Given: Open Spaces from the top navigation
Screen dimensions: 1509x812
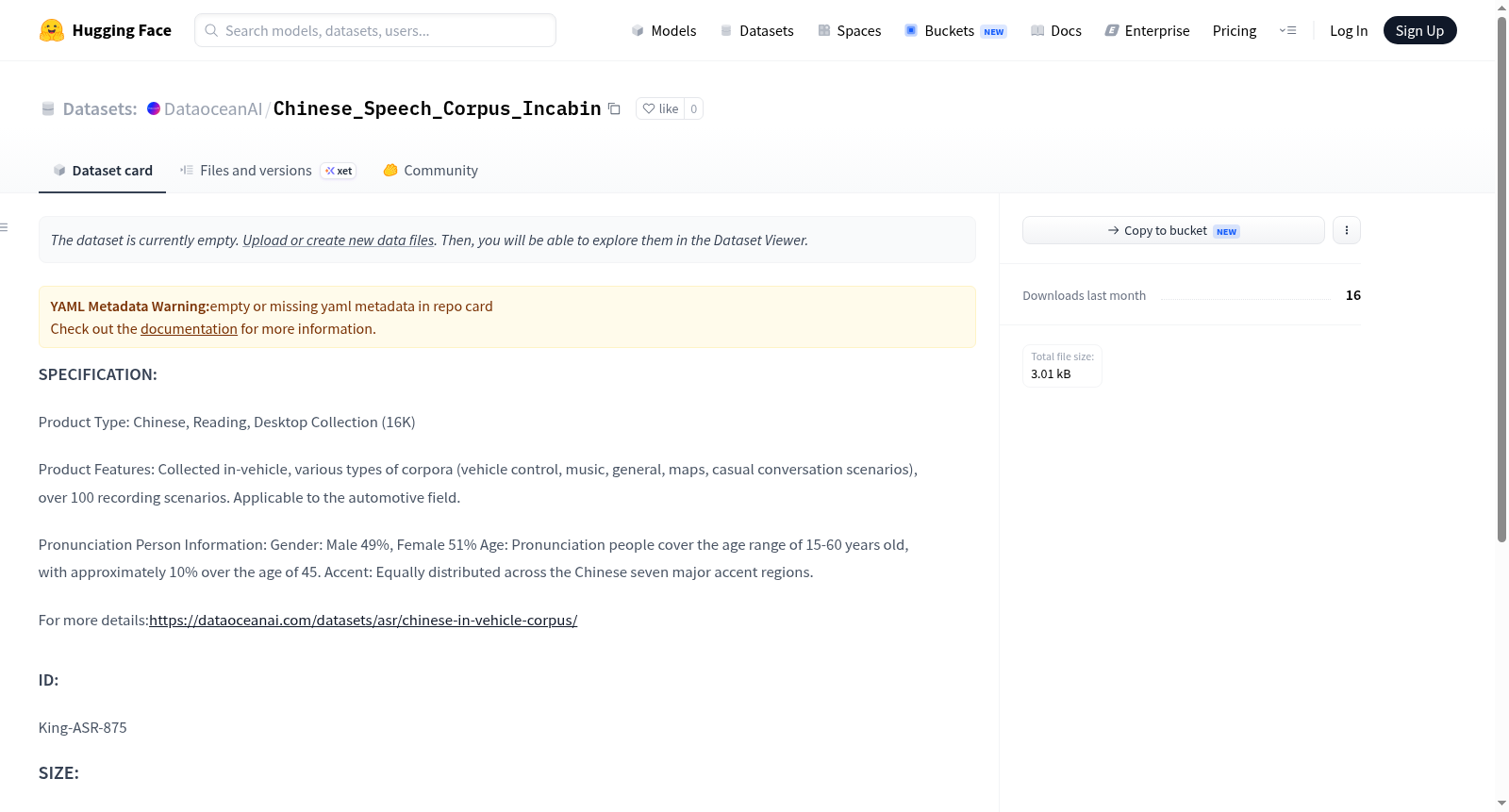Looking at the screenshot, I should 850,30.
